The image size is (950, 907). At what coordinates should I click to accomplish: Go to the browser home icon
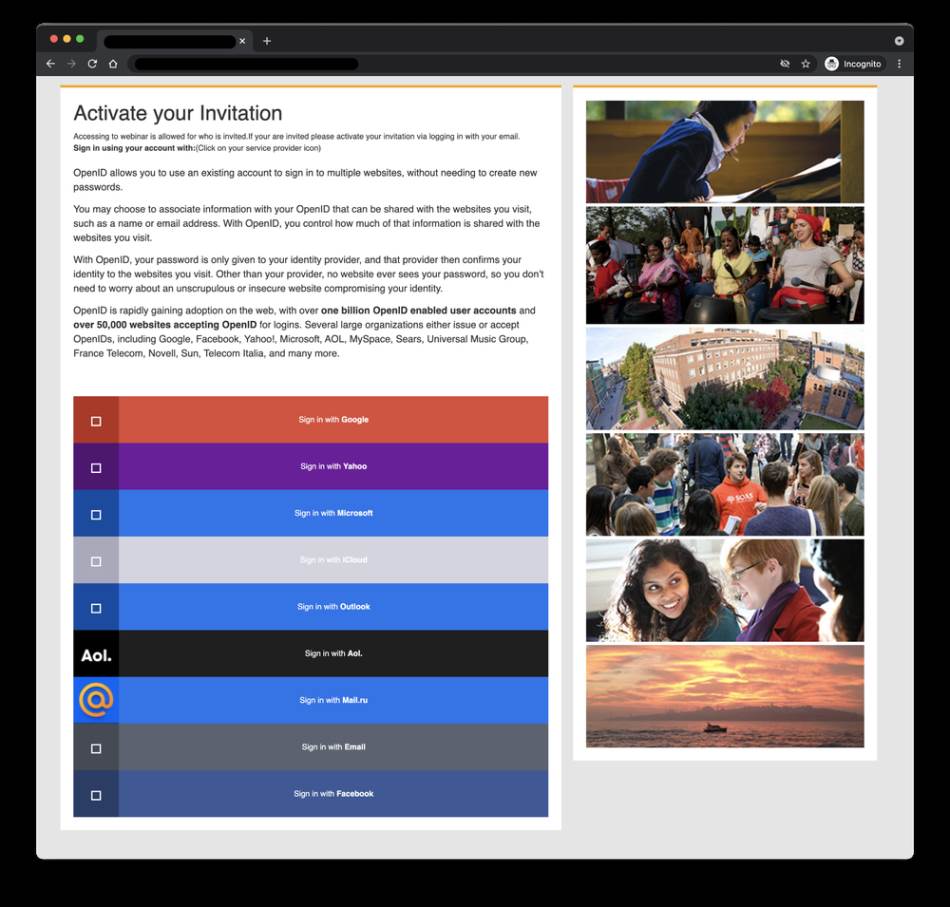click(113, 64)
